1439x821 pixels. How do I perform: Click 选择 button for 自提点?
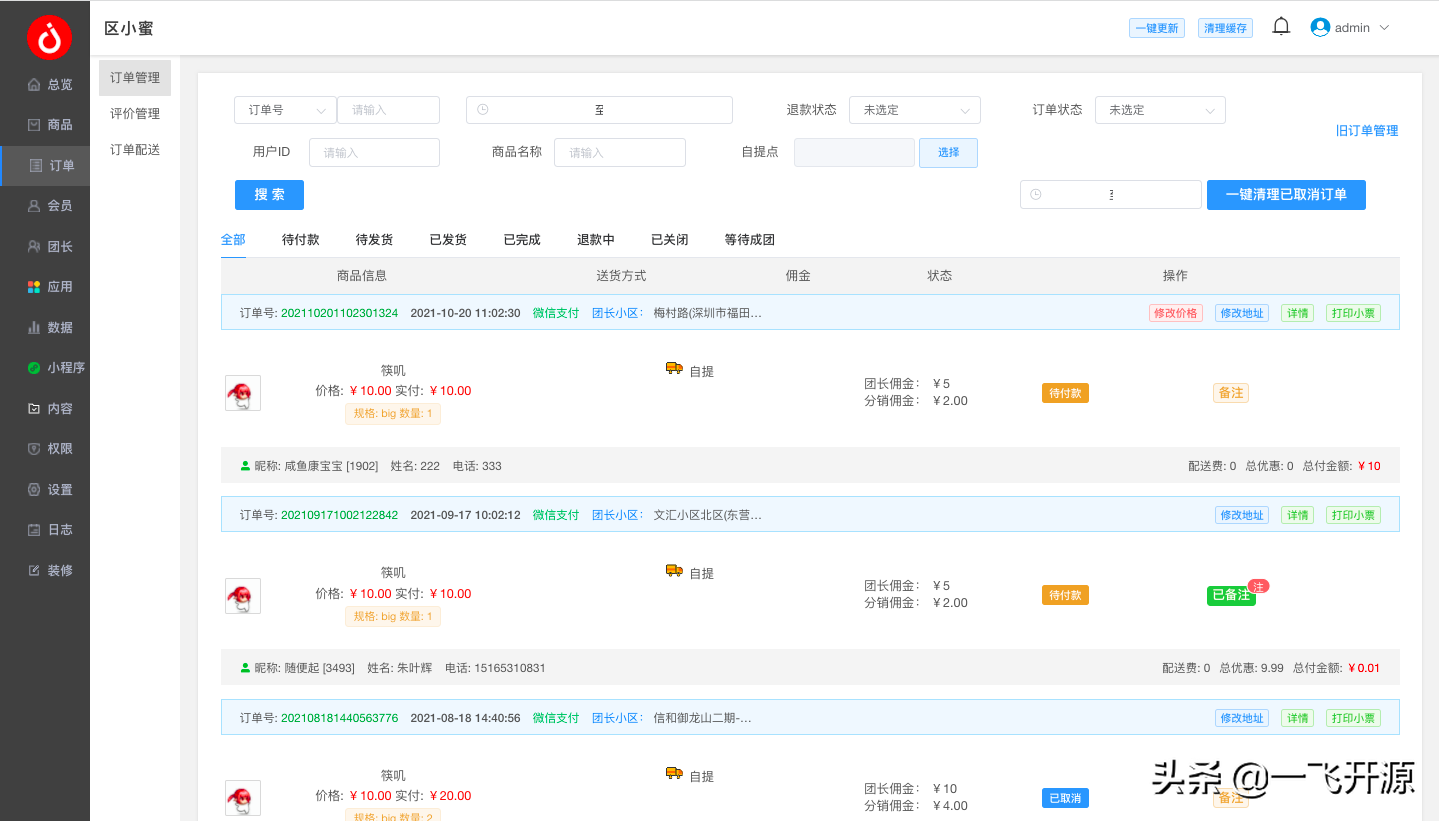[x=948, y=153]
